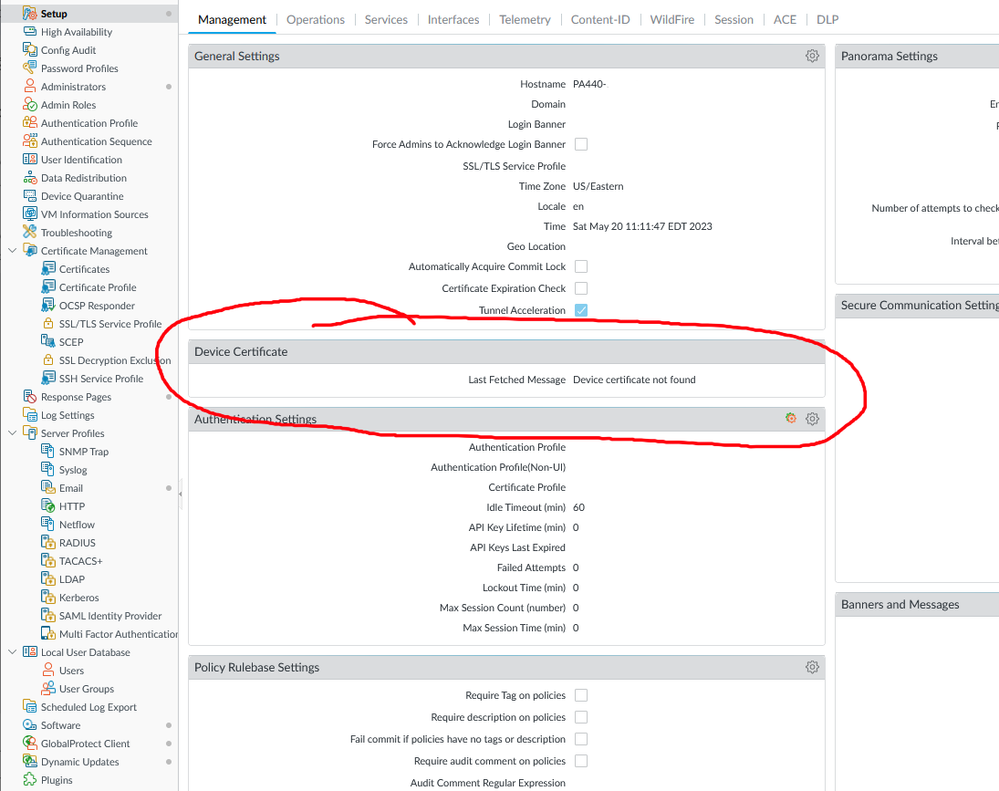Click the User Identification icon
Viewport: 999px width, 791px height.
pos(29,159)
